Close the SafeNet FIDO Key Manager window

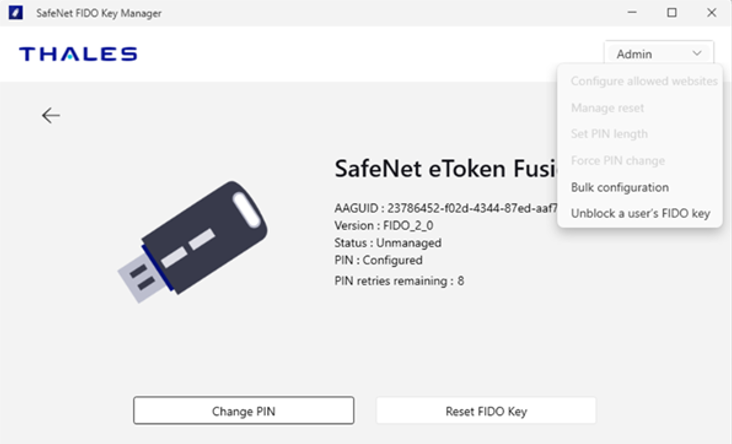(710, 13)
